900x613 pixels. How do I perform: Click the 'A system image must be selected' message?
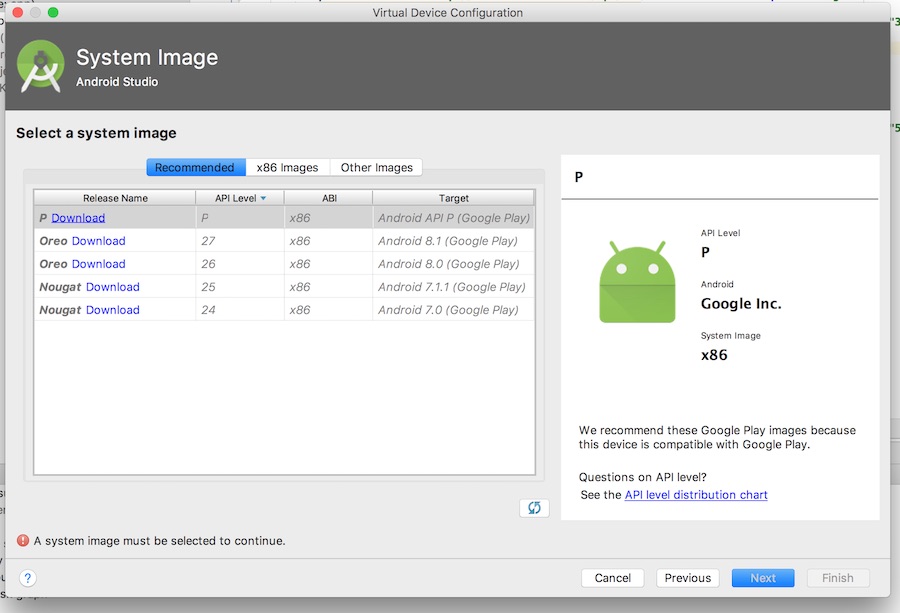click(160, 541)
